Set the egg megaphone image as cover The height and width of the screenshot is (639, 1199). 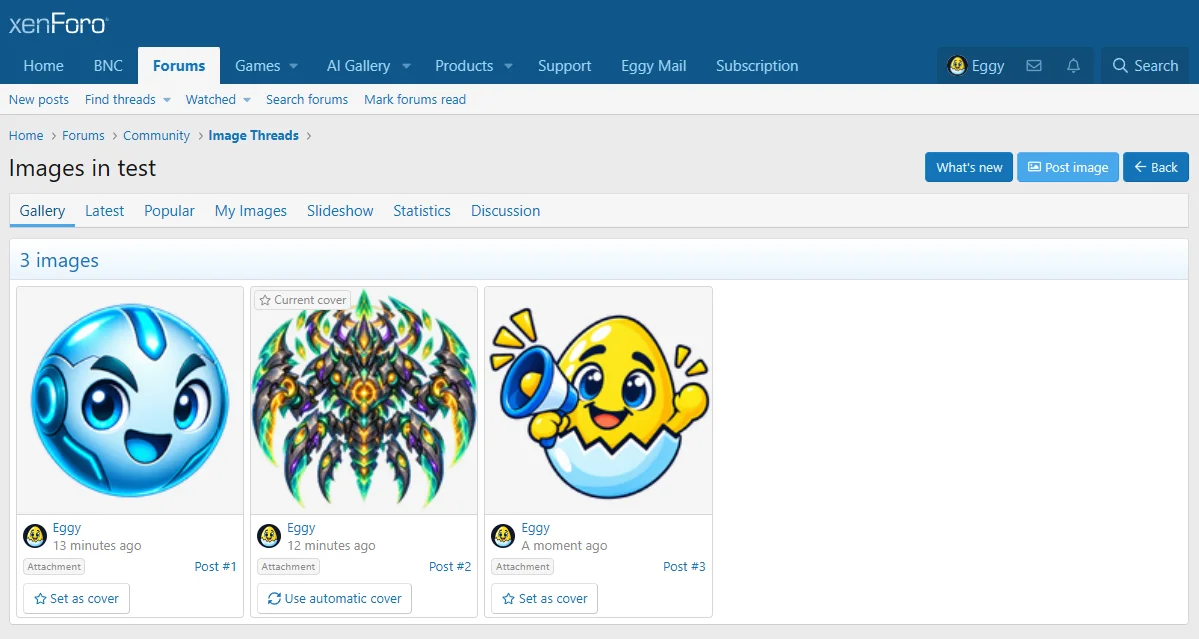coord(545,598)
